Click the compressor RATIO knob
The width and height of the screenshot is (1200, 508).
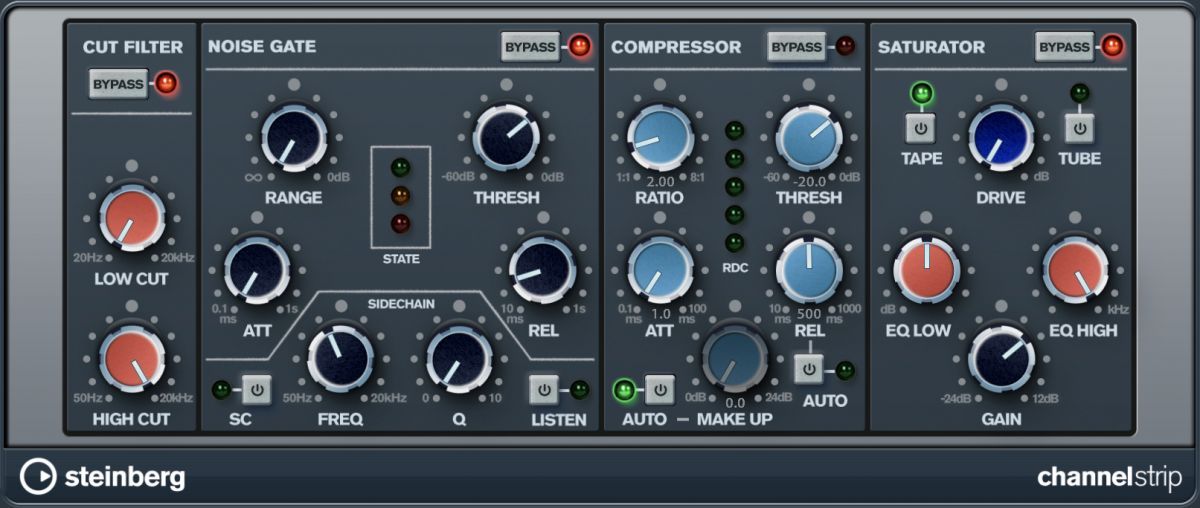(x=661, y=137)
